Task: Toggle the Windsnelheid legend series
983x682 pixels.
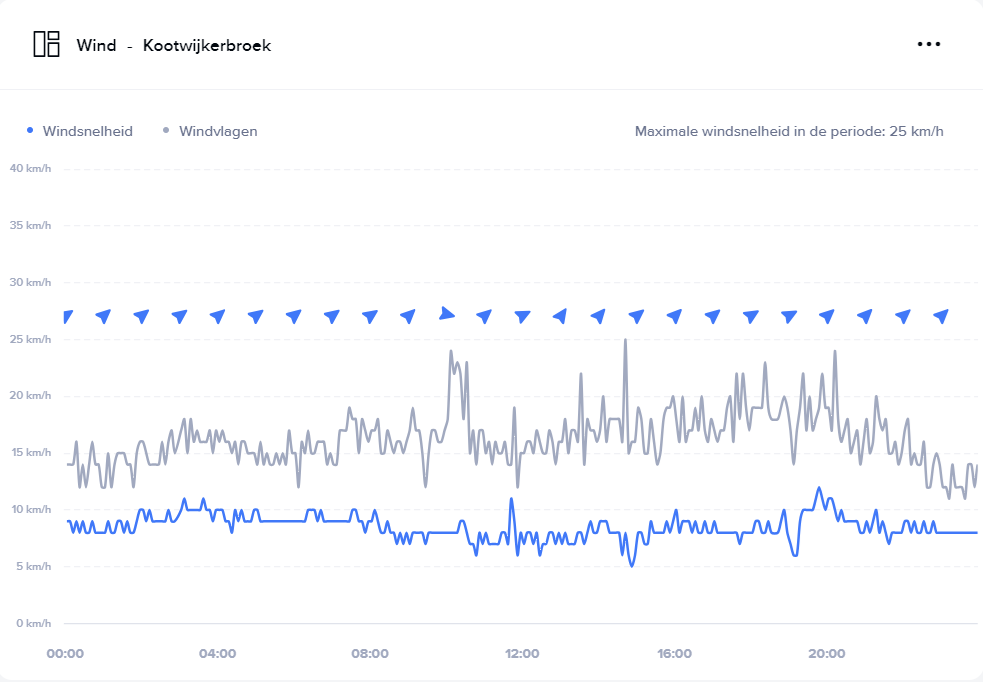Action: 87,131
